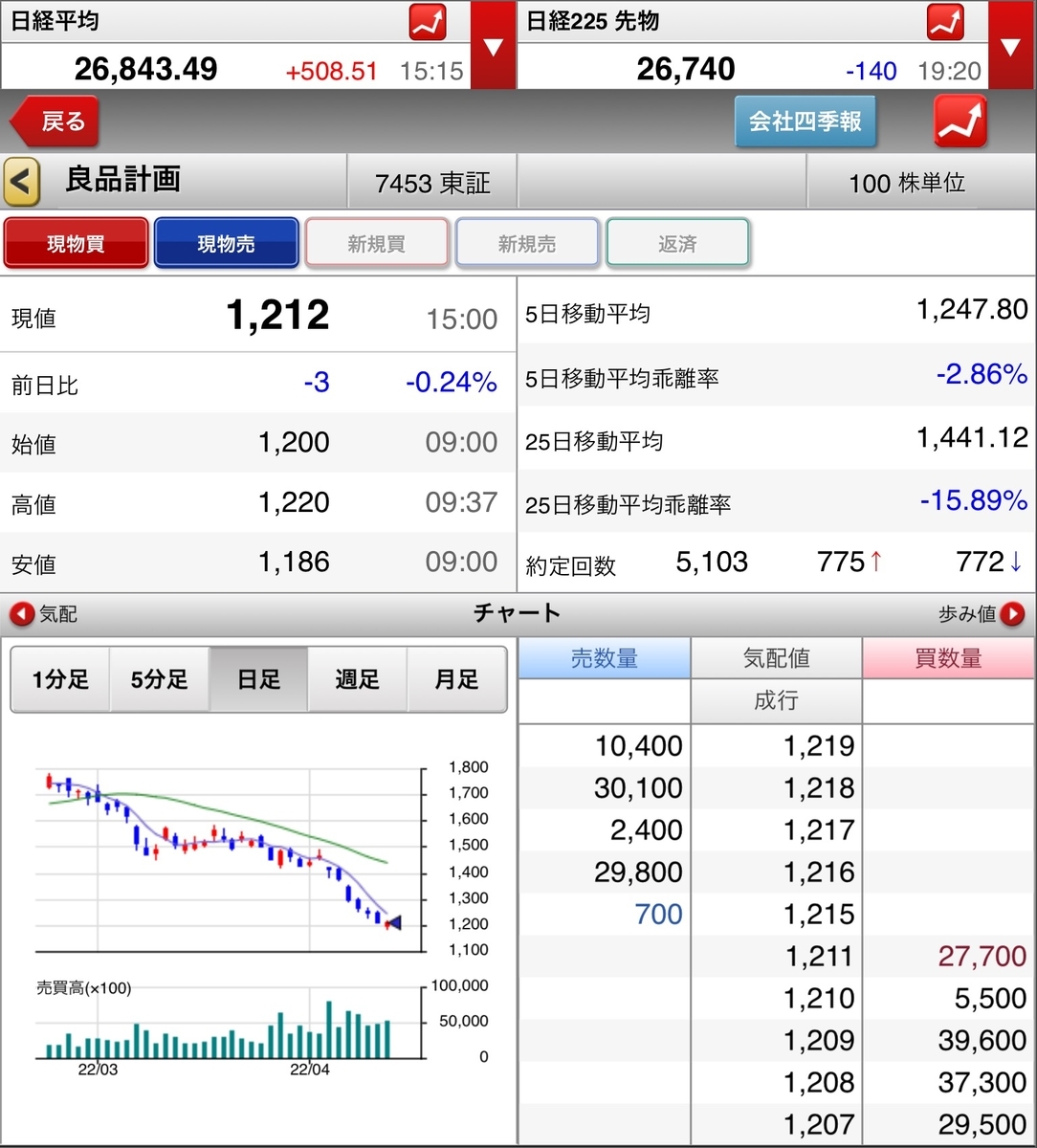Image resolution: width=1037 pixels, height=1148 pixels.
Task: Select the 日足 daily chart tab
Action: tap(258, 679)
